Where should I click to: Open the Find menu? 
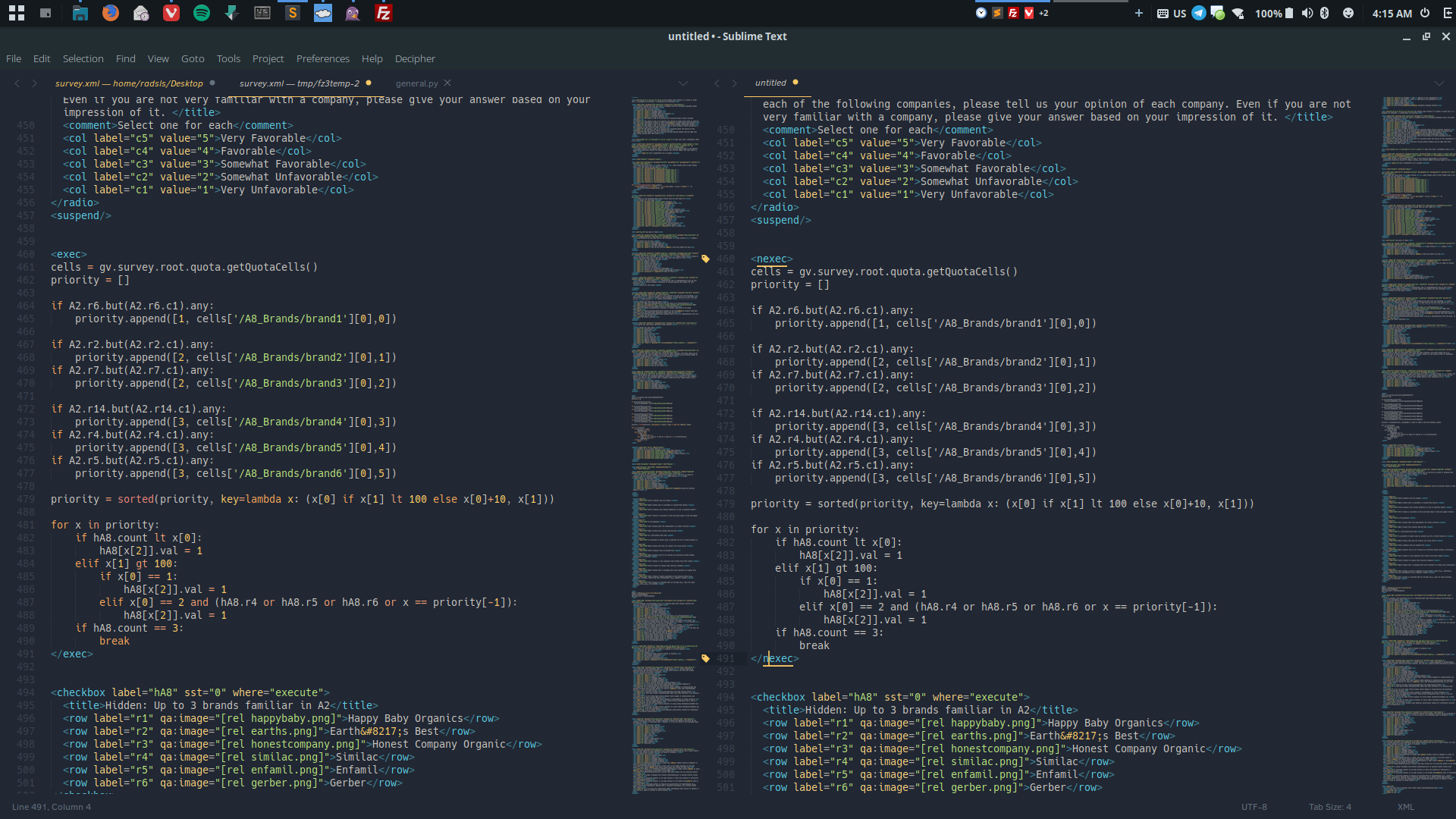(126, 58)
